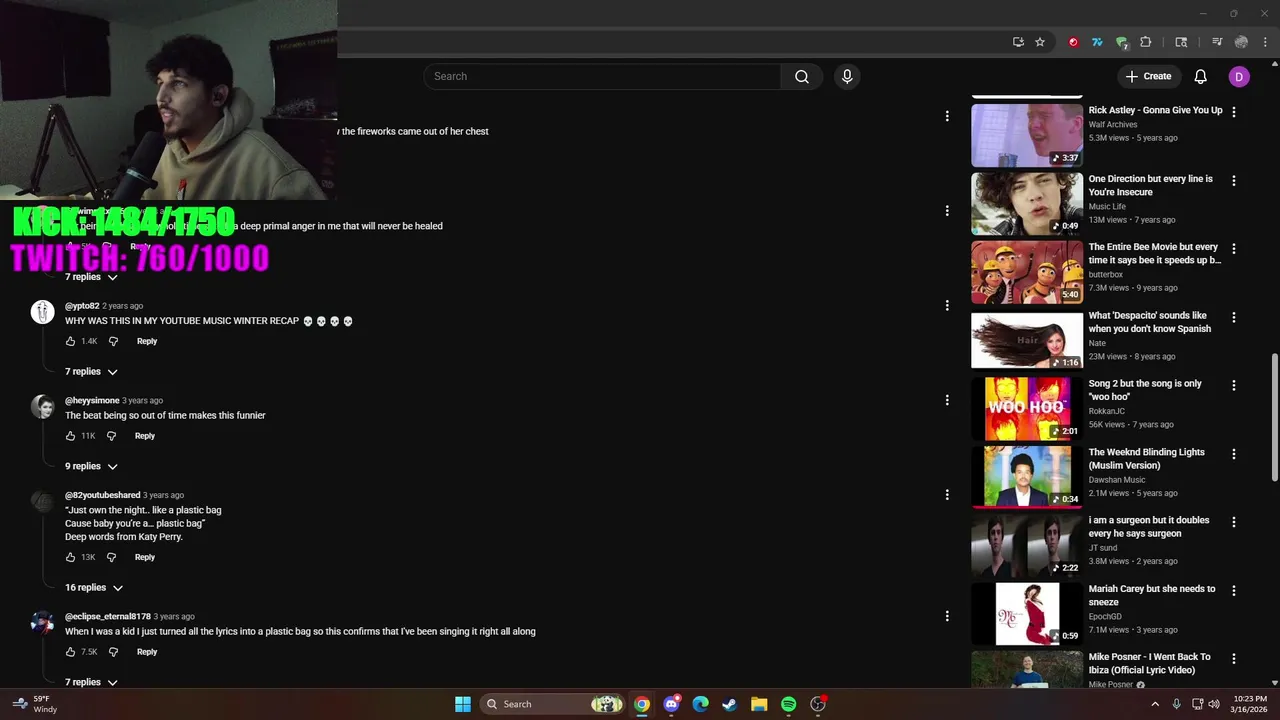Screen dimensions: 1280x720
Task: Open options for Rick Astley video
Action: 1233,112
